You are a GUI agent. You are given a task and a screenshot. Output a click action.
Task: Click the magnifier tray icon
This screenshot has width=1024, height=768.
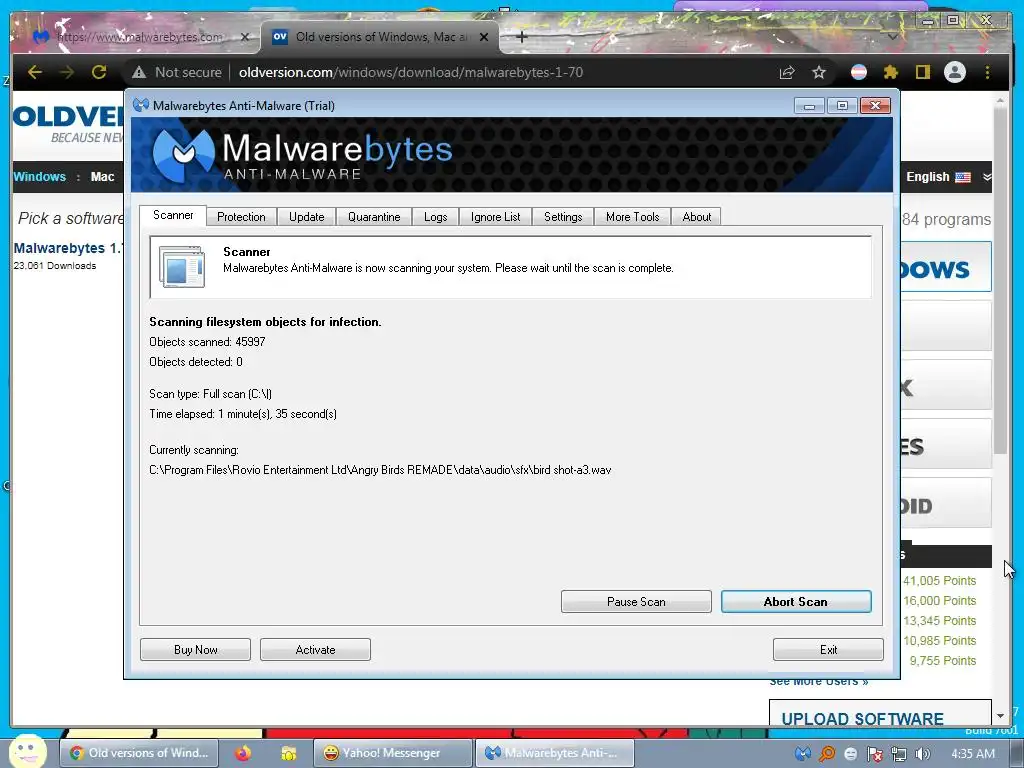click(x=827, y=754)
